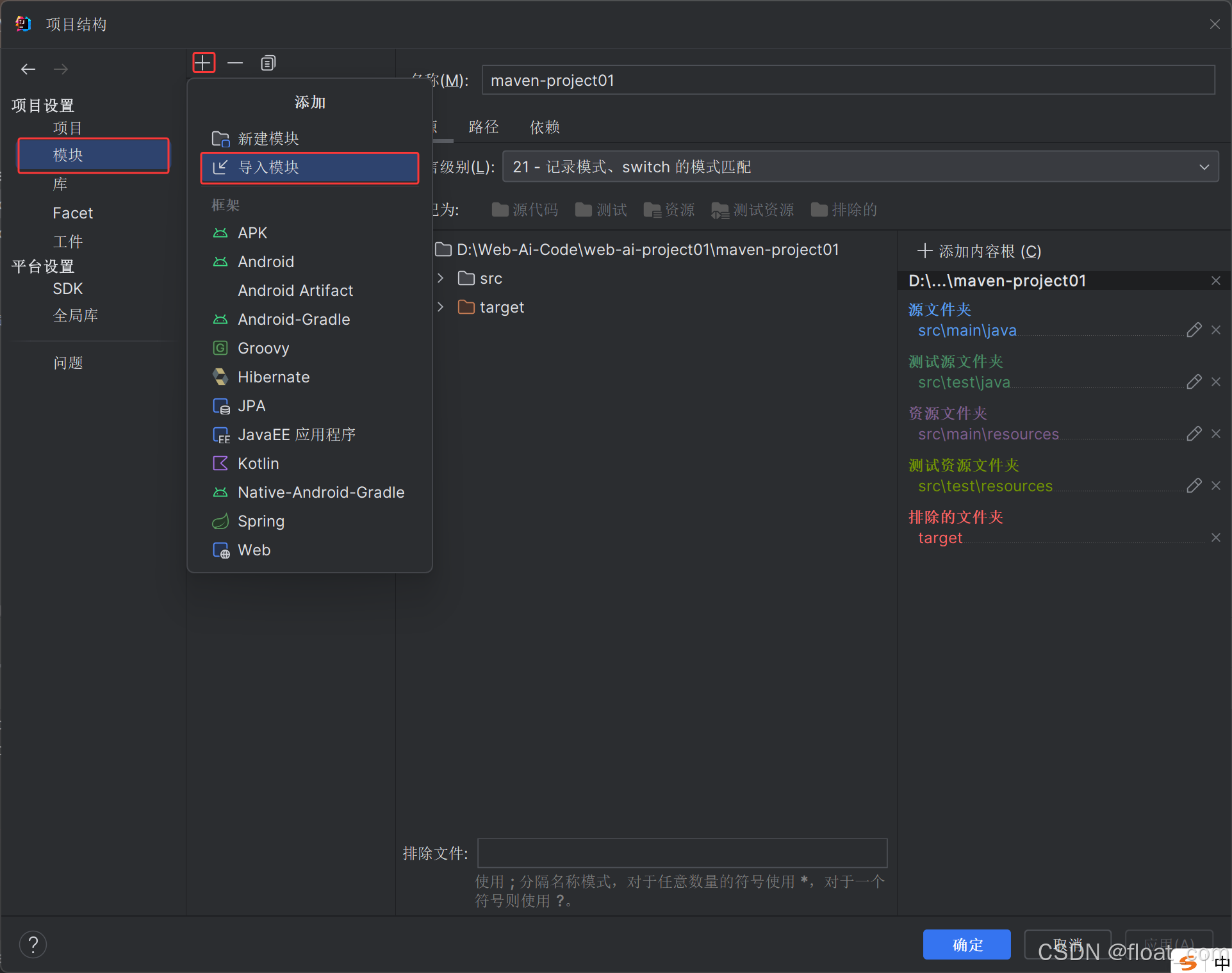Click the 排除文件 input field

click(x=682, y=853)
